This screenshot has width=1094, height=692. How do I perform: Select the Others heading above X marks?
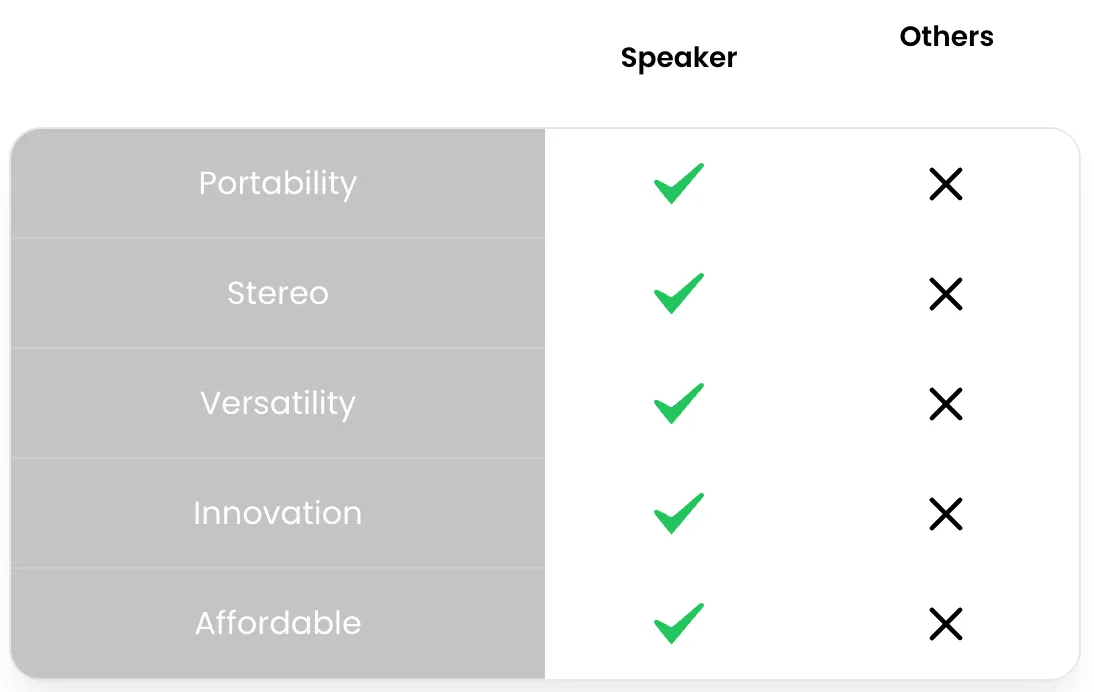946,37
